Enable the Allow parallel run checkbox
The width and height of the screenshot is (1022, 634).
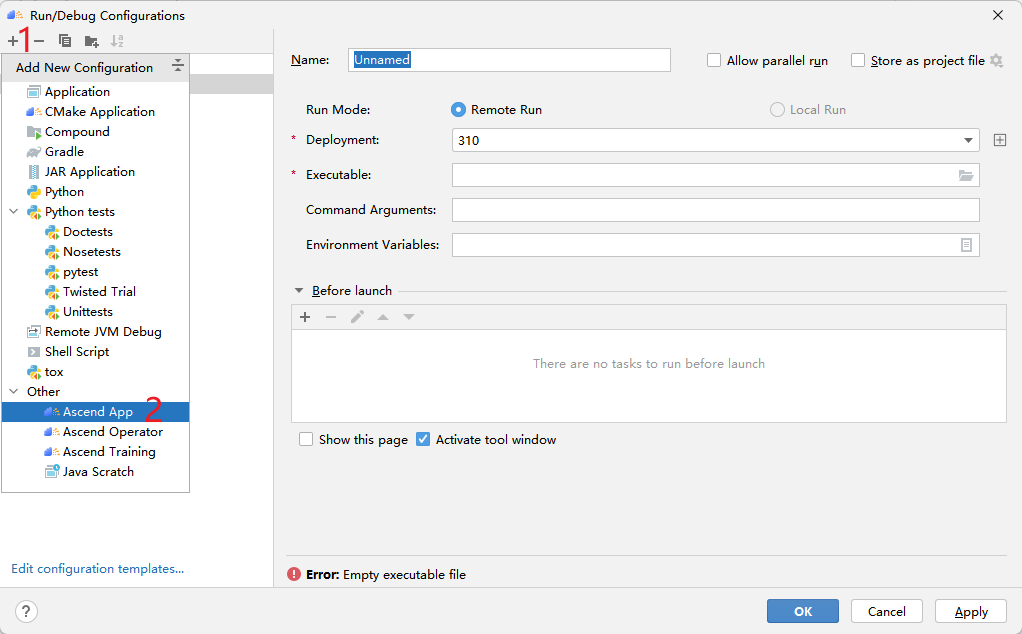[x=714, y=60]
